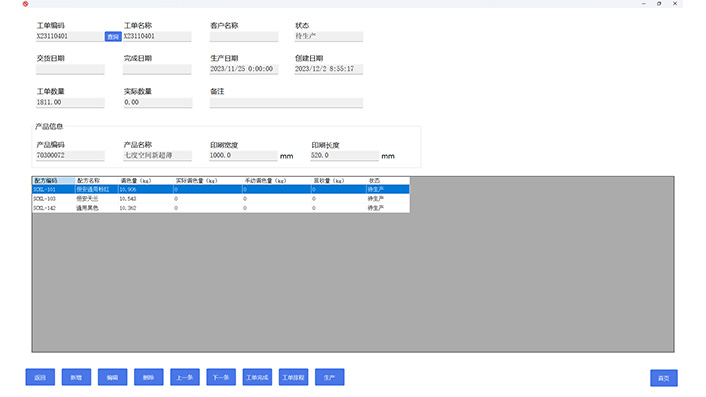The width and height of the screenshot is (706, 397).
Task: Click the 配方名称 column header
Action: tap(97, 180)
